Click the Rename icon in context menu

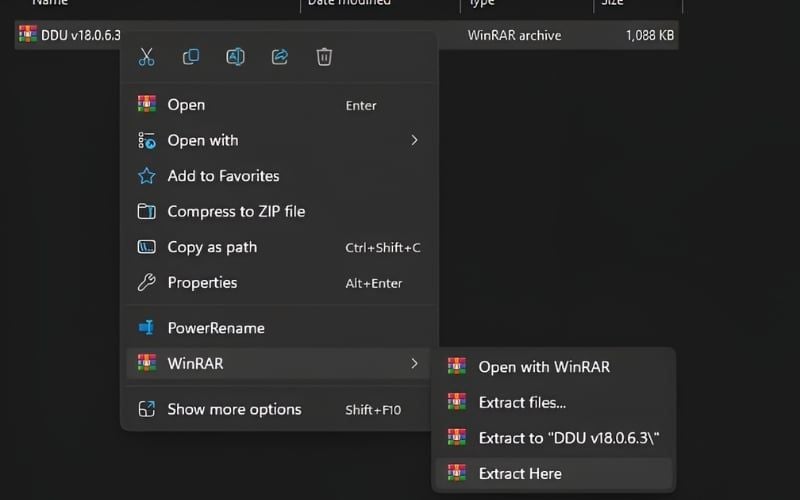(x=235, y=57)
